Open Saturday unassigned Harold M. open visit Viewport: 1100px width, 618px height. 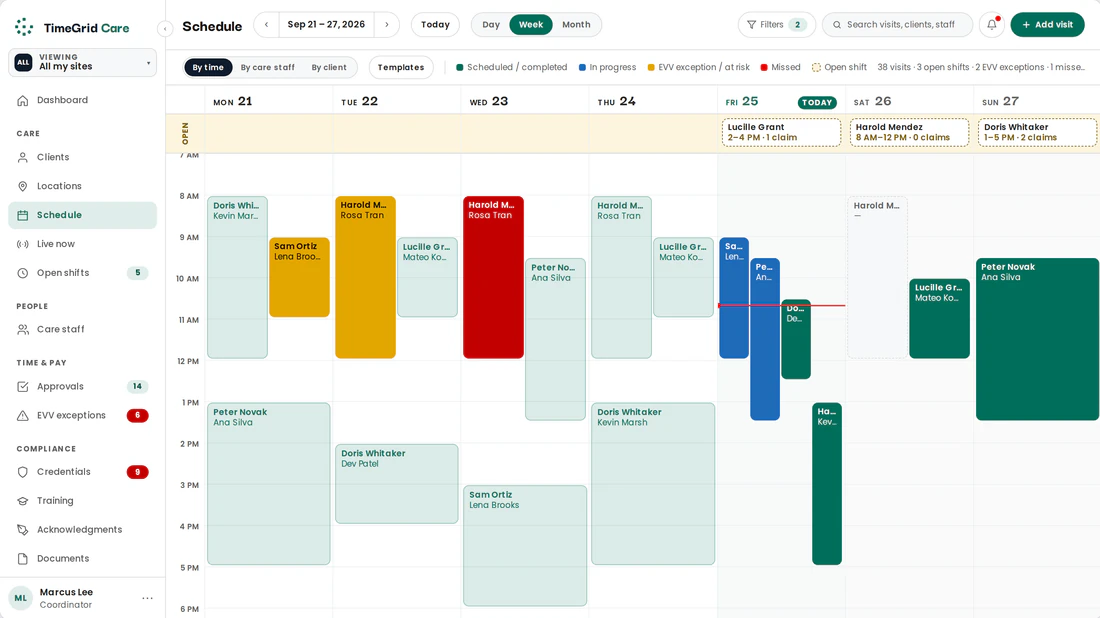click(878, 277)
